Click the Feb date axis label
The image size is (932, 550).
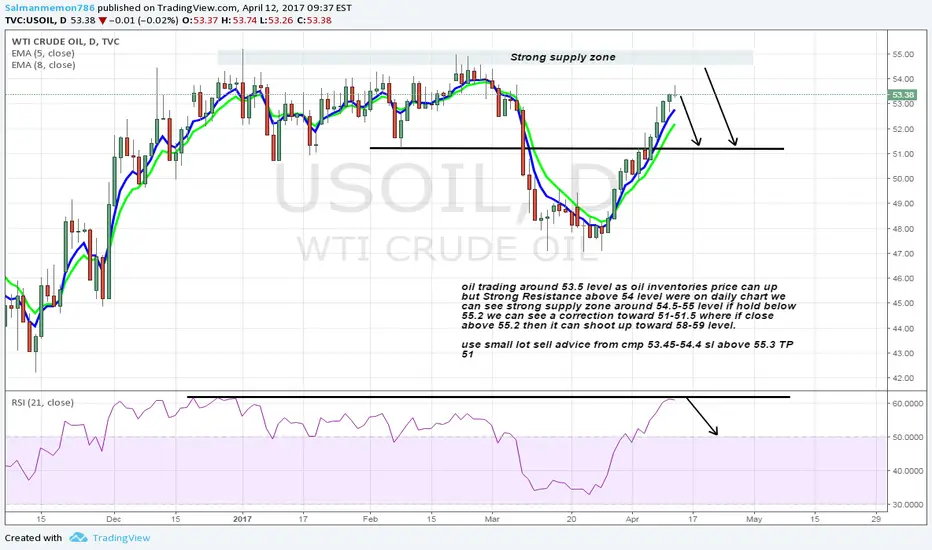pyautogui.click(x=370, y=519)
